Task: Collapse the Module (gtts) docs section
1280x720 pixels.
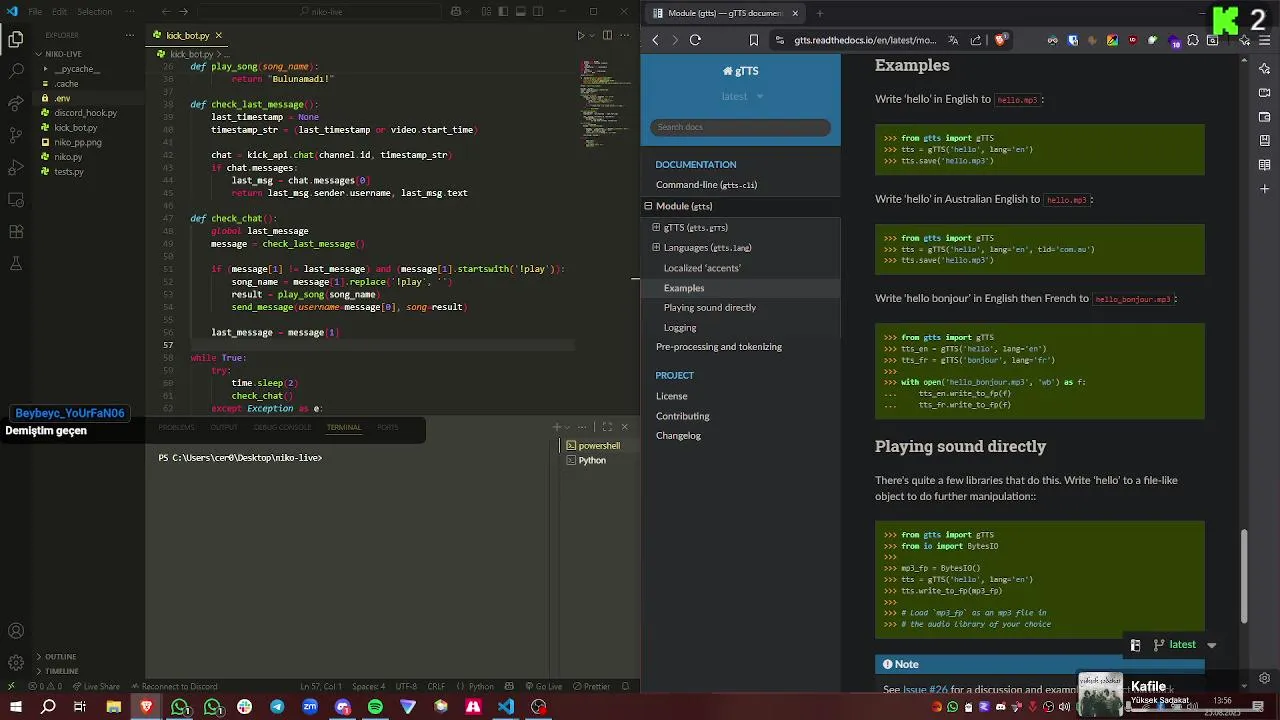Action: [x=647, y=206]
